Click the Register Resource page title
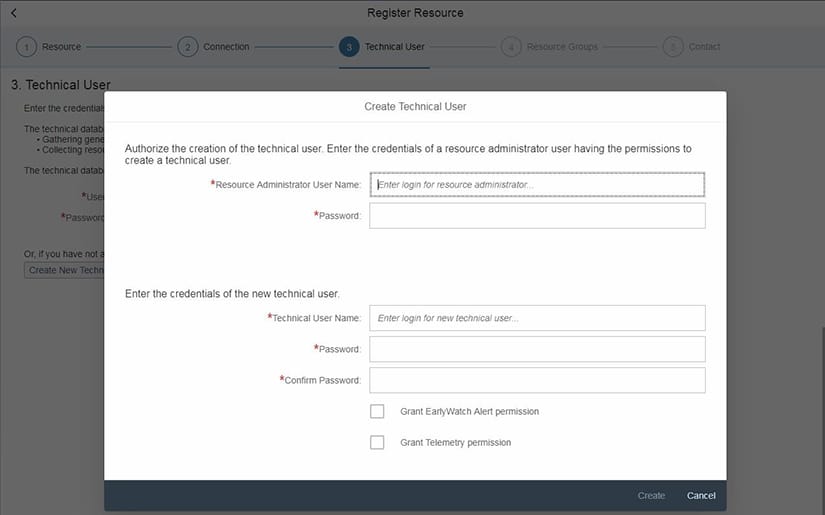 pyautogui.click(x=415, y=13)
